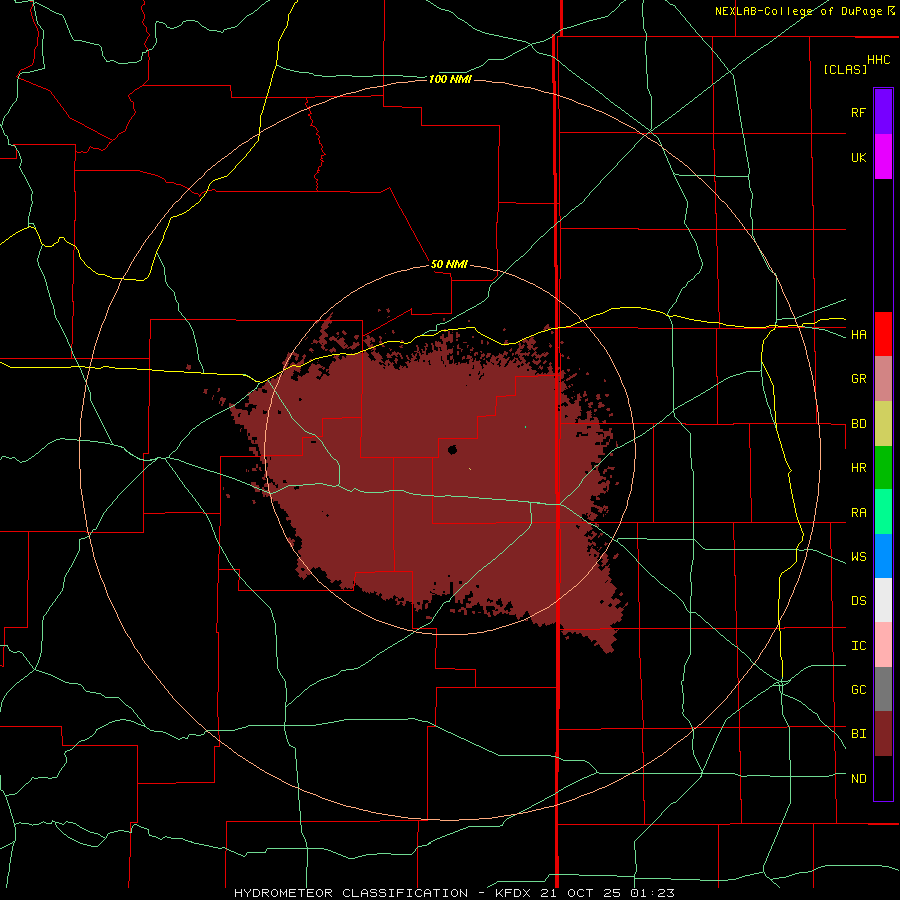
Task: Click the WS legend label
Action: [858, 557]
